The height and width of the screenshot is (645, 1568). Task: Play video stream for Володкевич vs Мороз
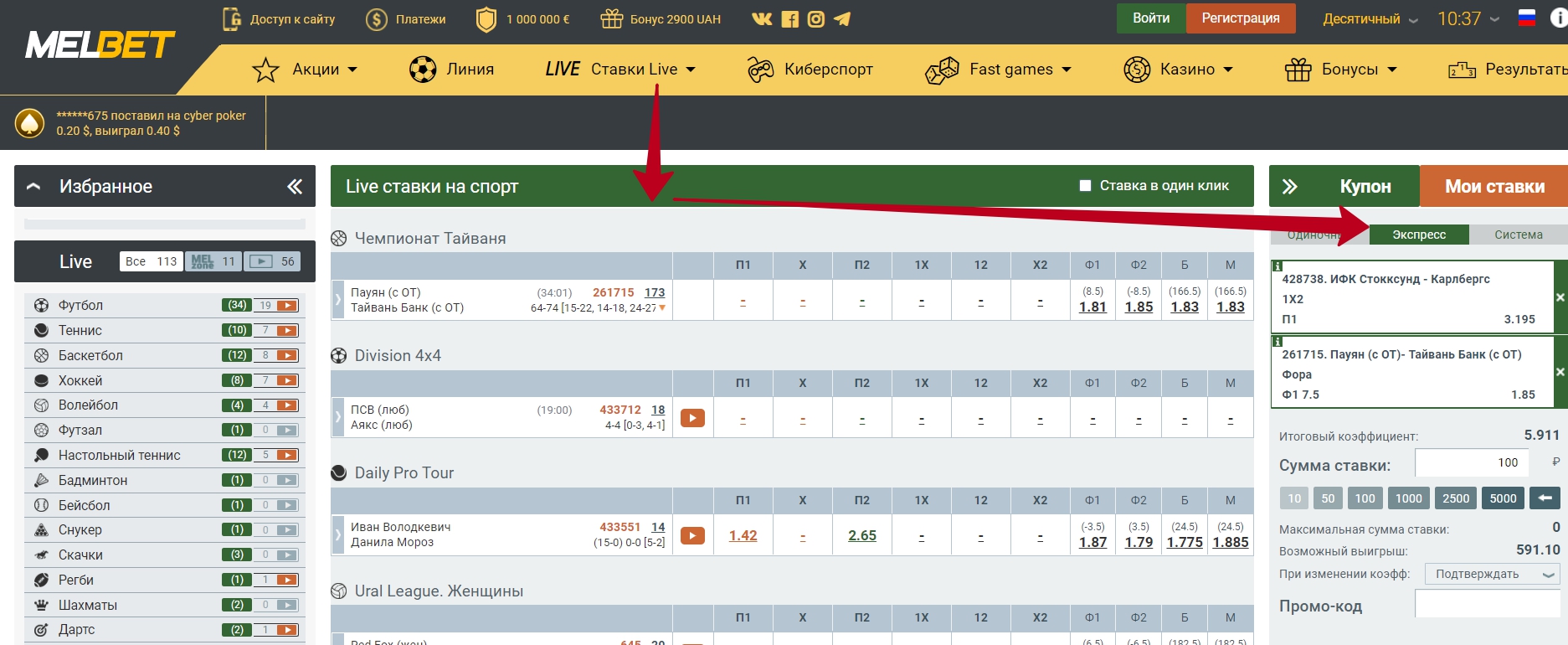pos(692,535)
